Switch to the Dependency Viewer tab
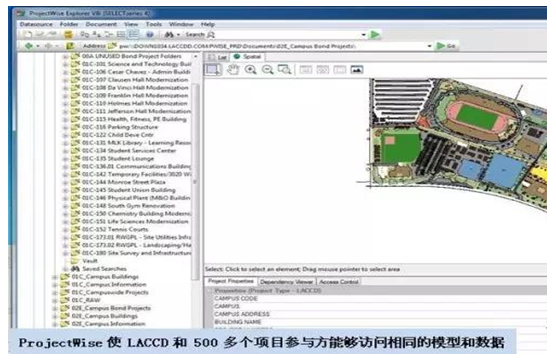The image size is (556, 360). (286, 282)
